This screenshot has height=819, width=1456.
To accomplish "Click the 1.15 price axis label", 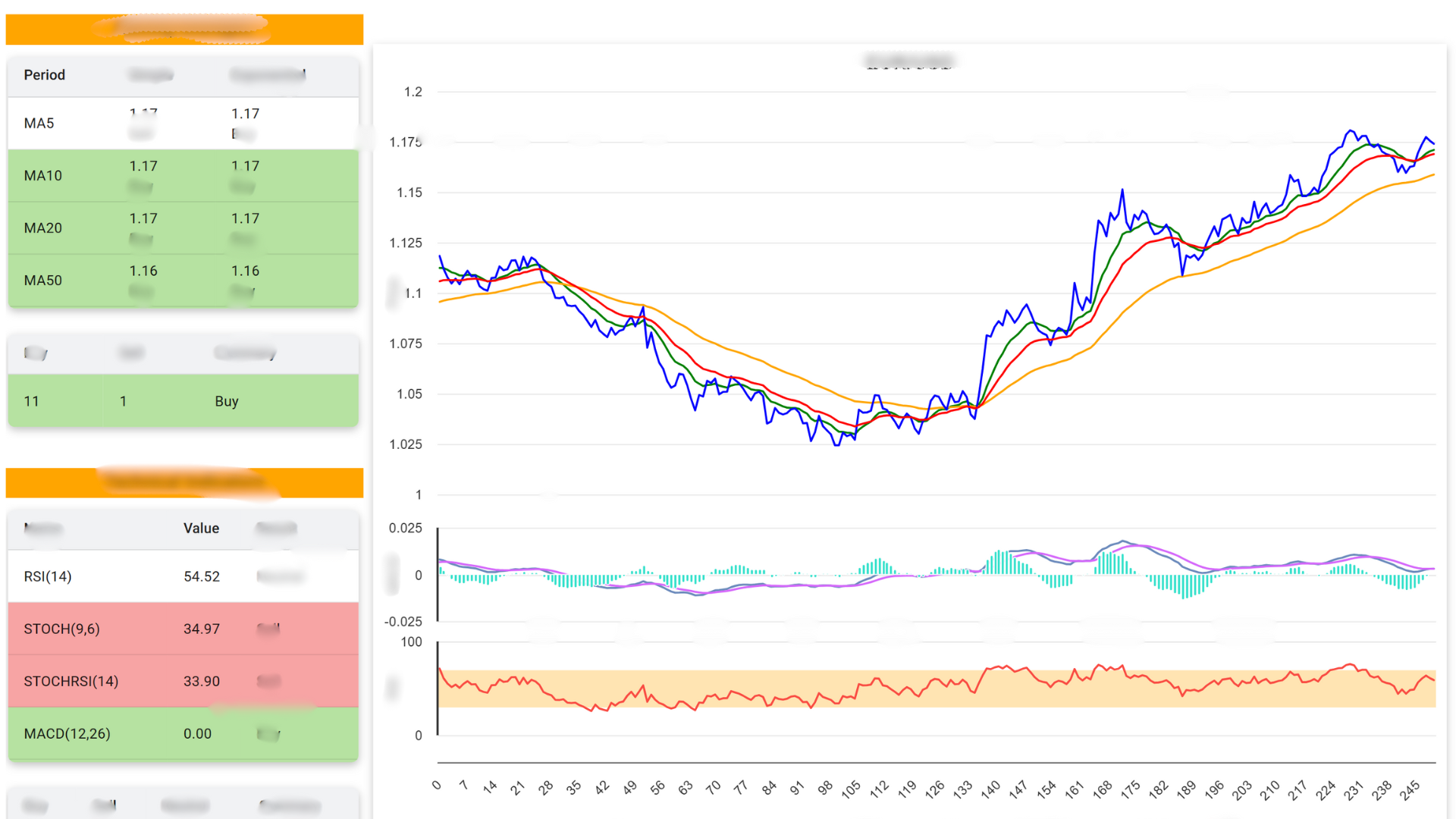I will point(409,193).
